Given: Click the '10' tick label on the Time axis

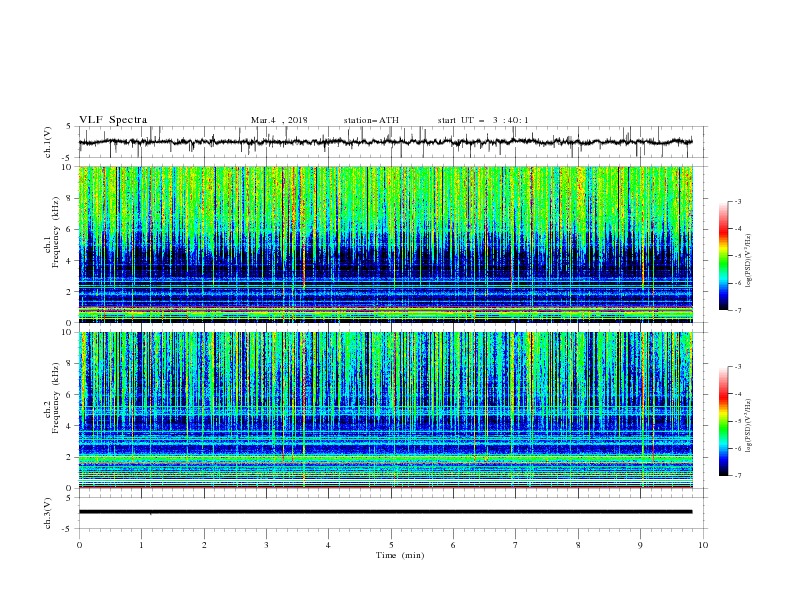Looking at the screenshot, I should coord(703,545).
